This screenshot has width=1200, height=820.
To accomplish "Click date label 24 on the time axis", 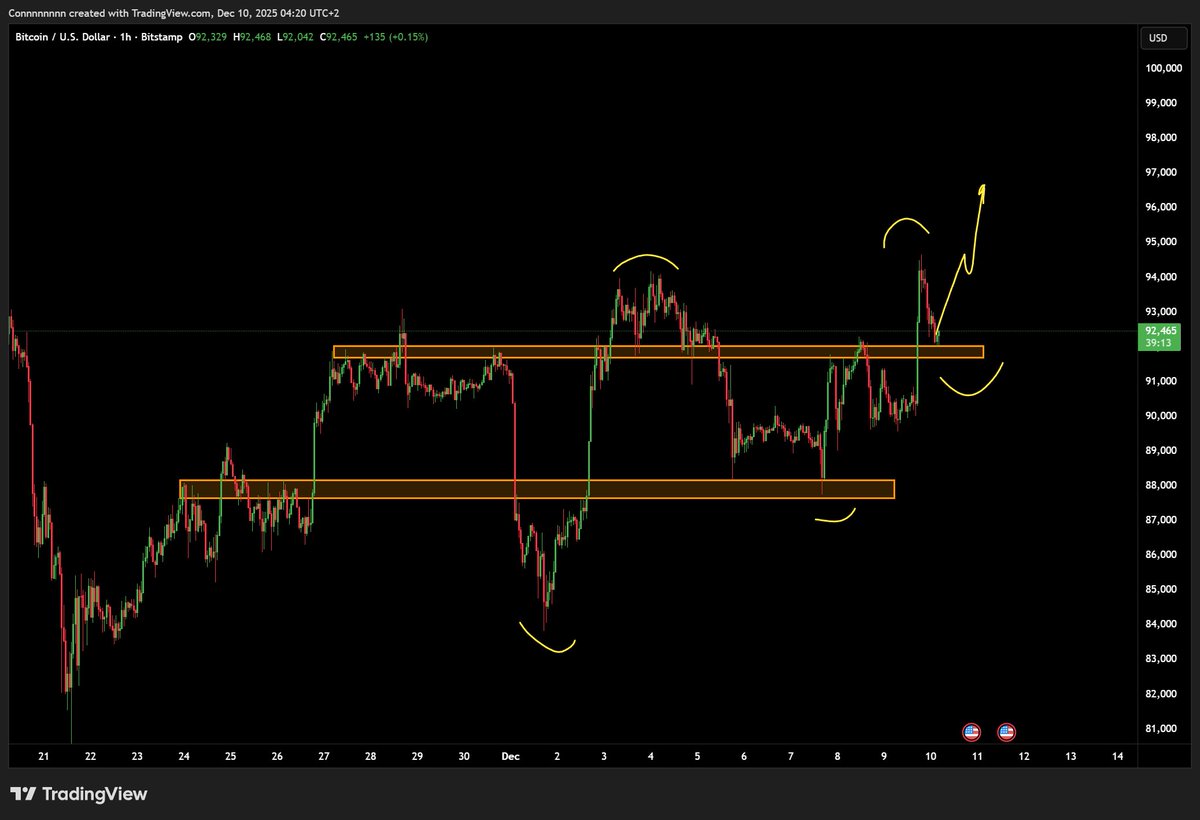I will pyautogui.click(x=184, y=757).
